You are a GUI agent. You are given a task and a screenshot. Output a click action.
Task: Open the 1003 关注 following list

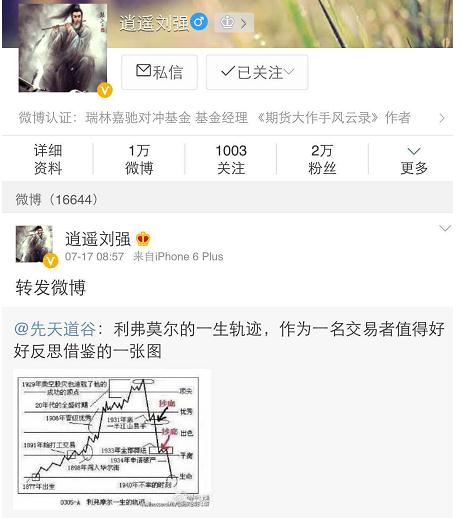231,159
